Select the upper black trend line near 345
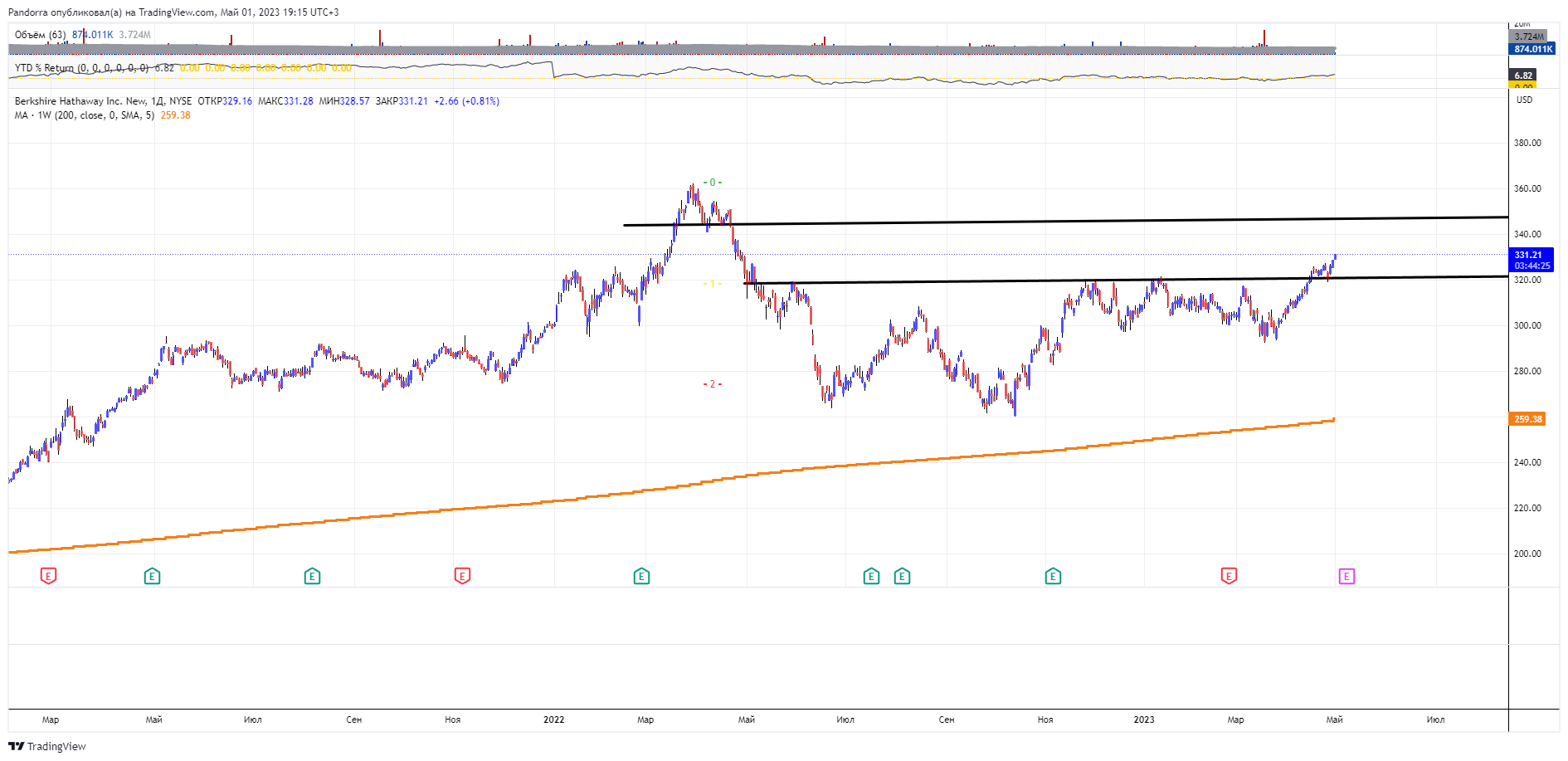 (1066, 221)
